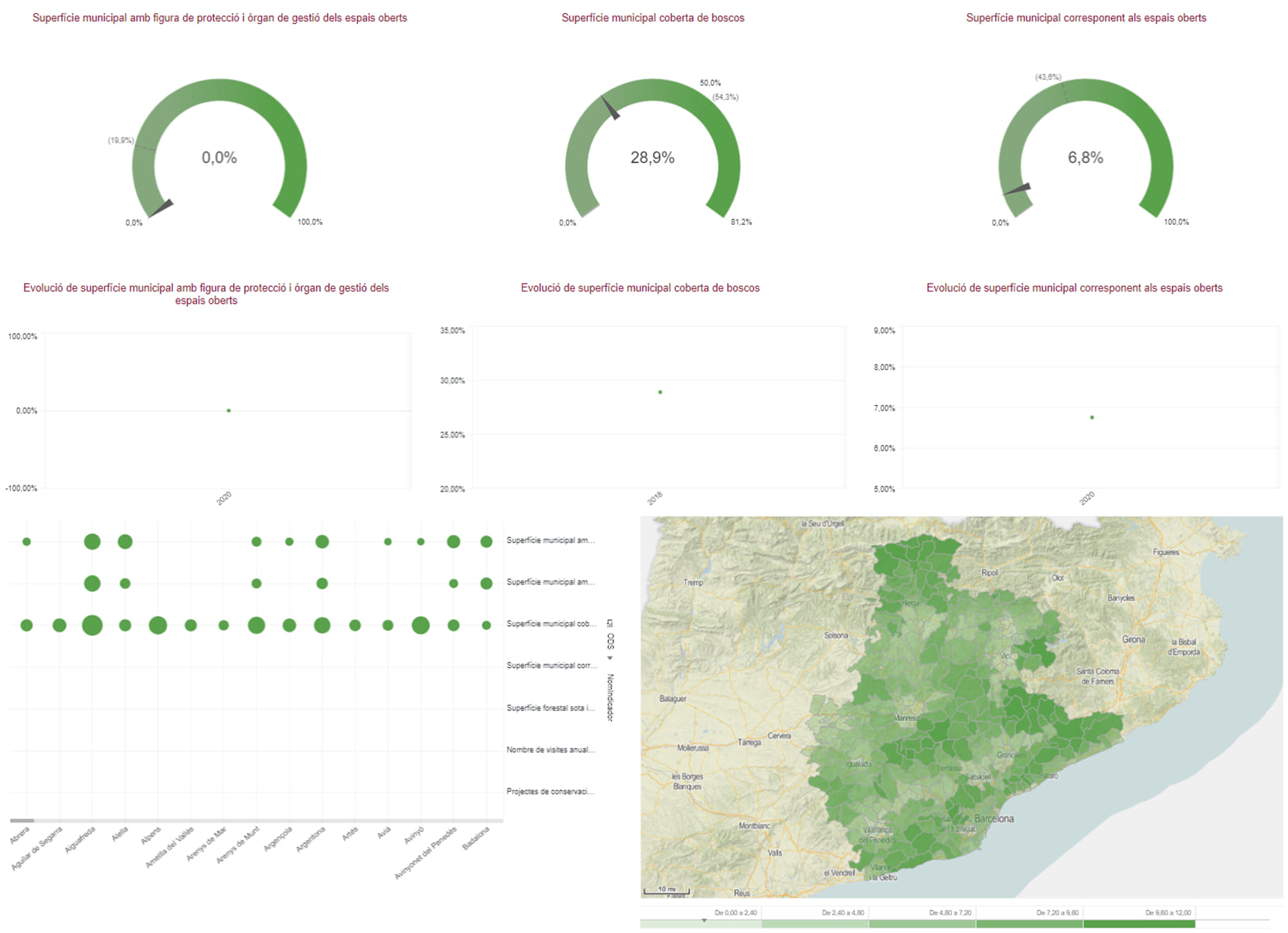This screenshot has height=933, width=1288.
Task: Click the Badalona bubble in the top row
Action: point(486,542)
